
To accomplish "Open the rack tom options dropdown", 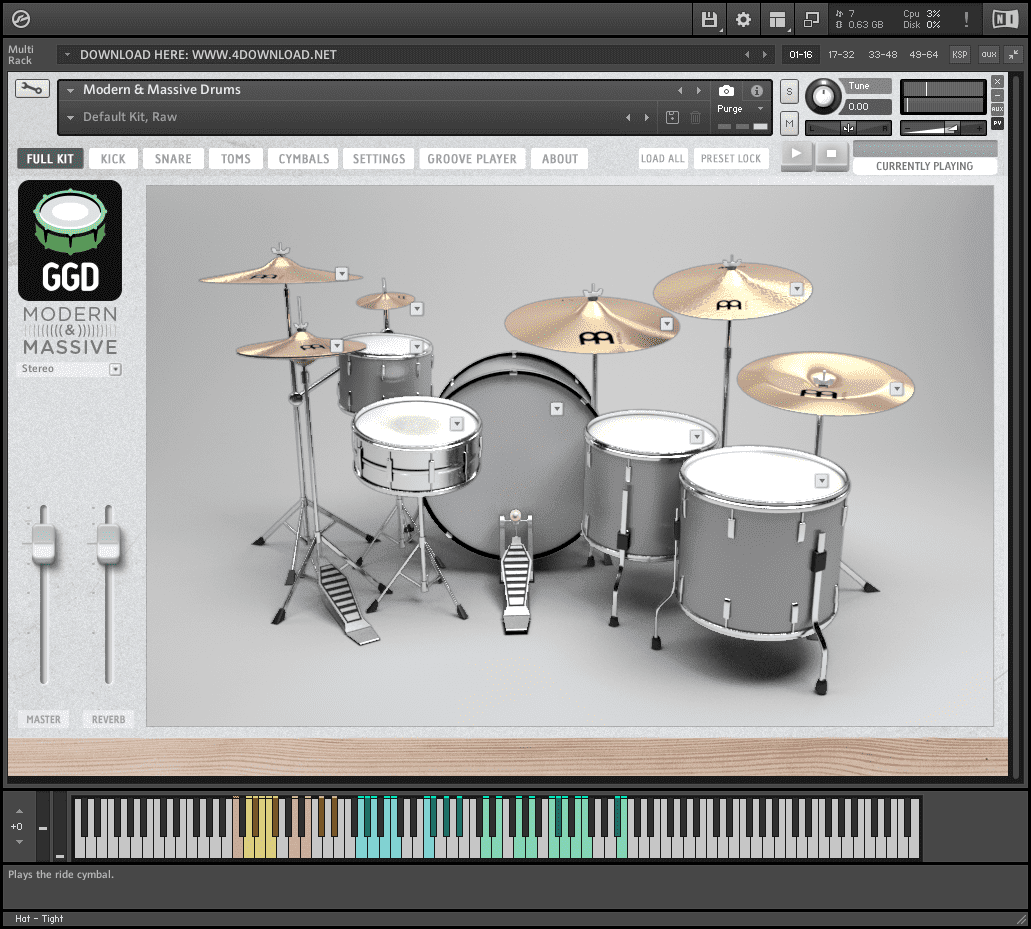I will click(417, 346).
